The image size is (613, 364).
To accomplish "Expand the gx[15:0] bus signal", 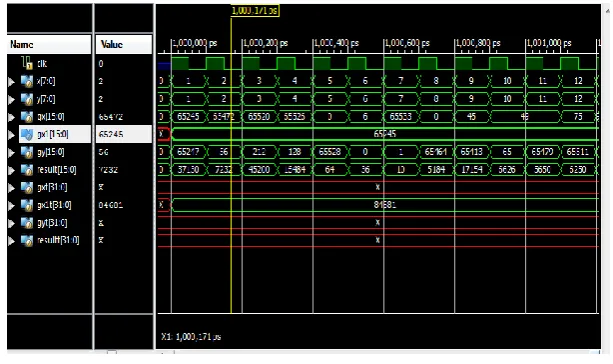I will [11, 117].
